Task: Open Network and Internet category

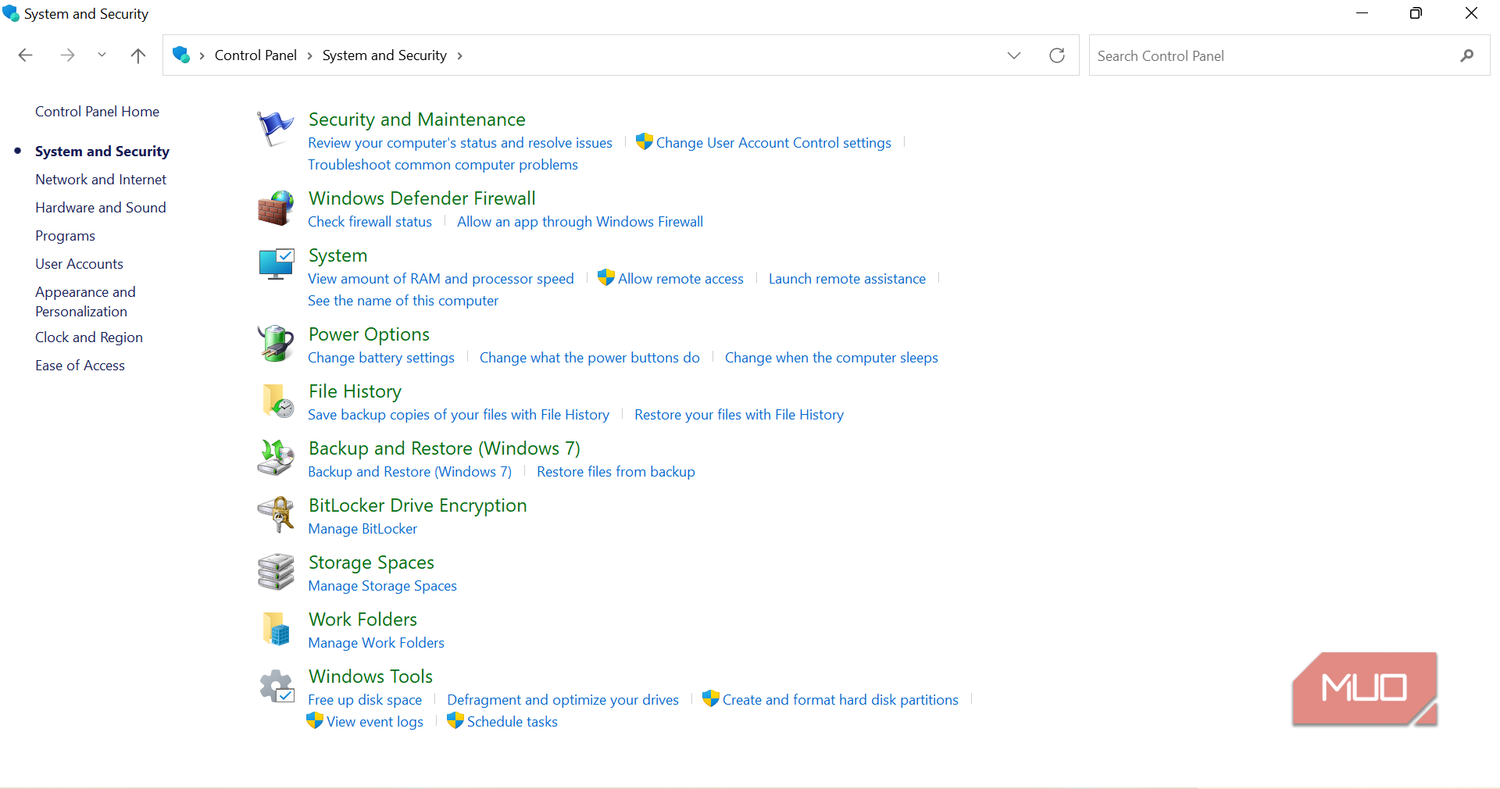Action: pos(101,180)
